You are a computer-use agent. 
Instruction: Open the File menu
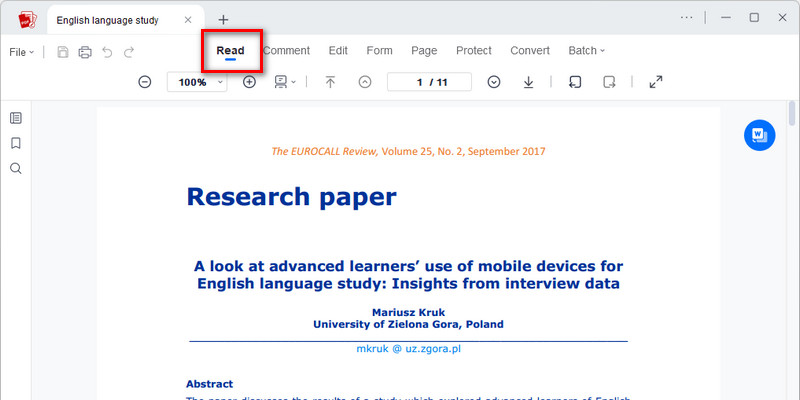coord(21,52)
